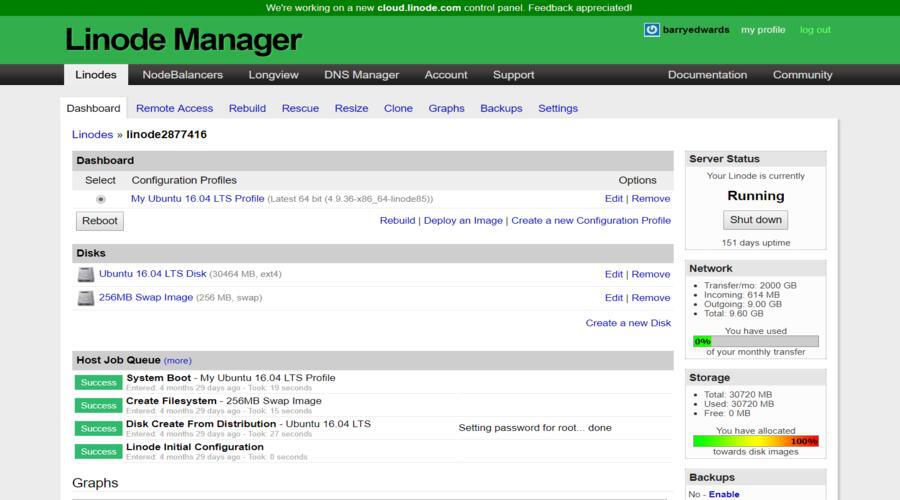
Task: Click the monthly transfer usage bar
Action: (x=756, y=341)
